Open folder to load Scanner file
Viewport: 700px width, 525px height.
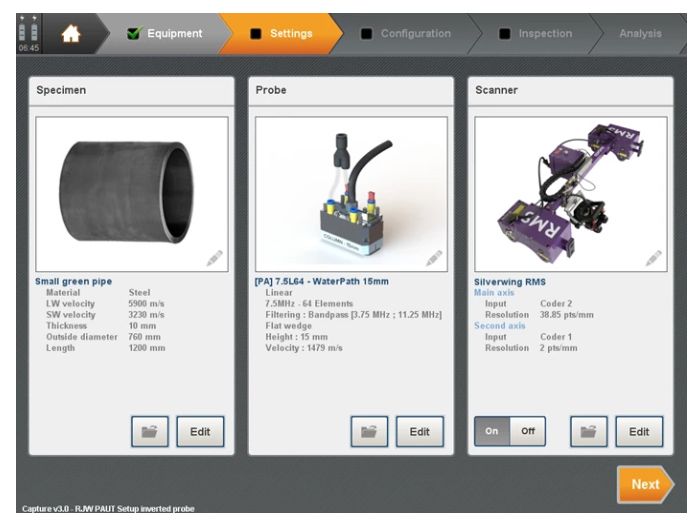coord(589,432)
